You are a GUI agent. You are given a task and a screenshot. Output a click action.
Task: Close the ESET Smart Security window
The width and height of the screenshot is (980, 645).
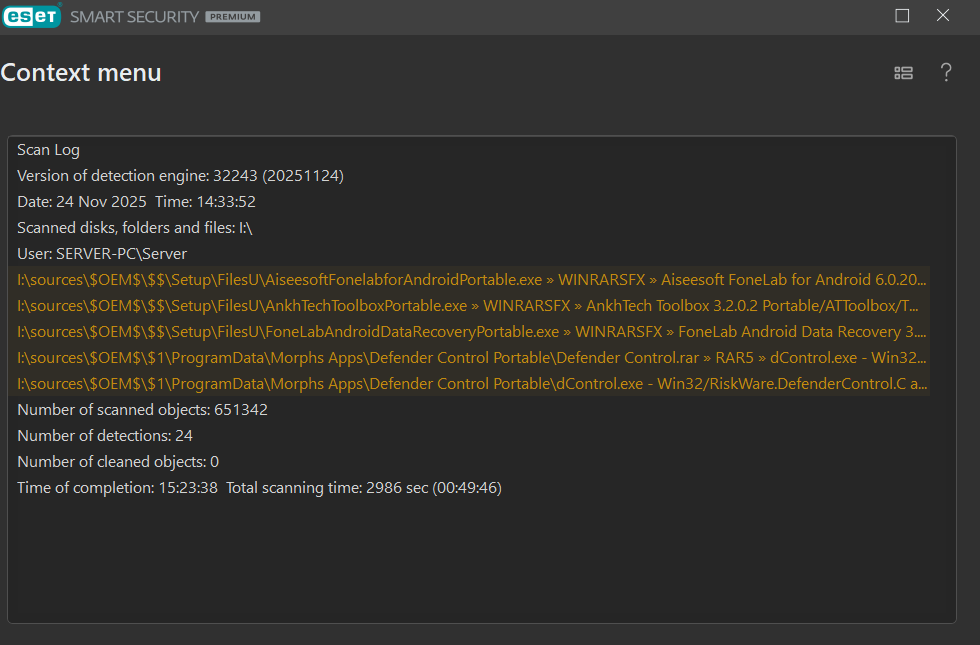pyautogui.click(x=943, y=16)
